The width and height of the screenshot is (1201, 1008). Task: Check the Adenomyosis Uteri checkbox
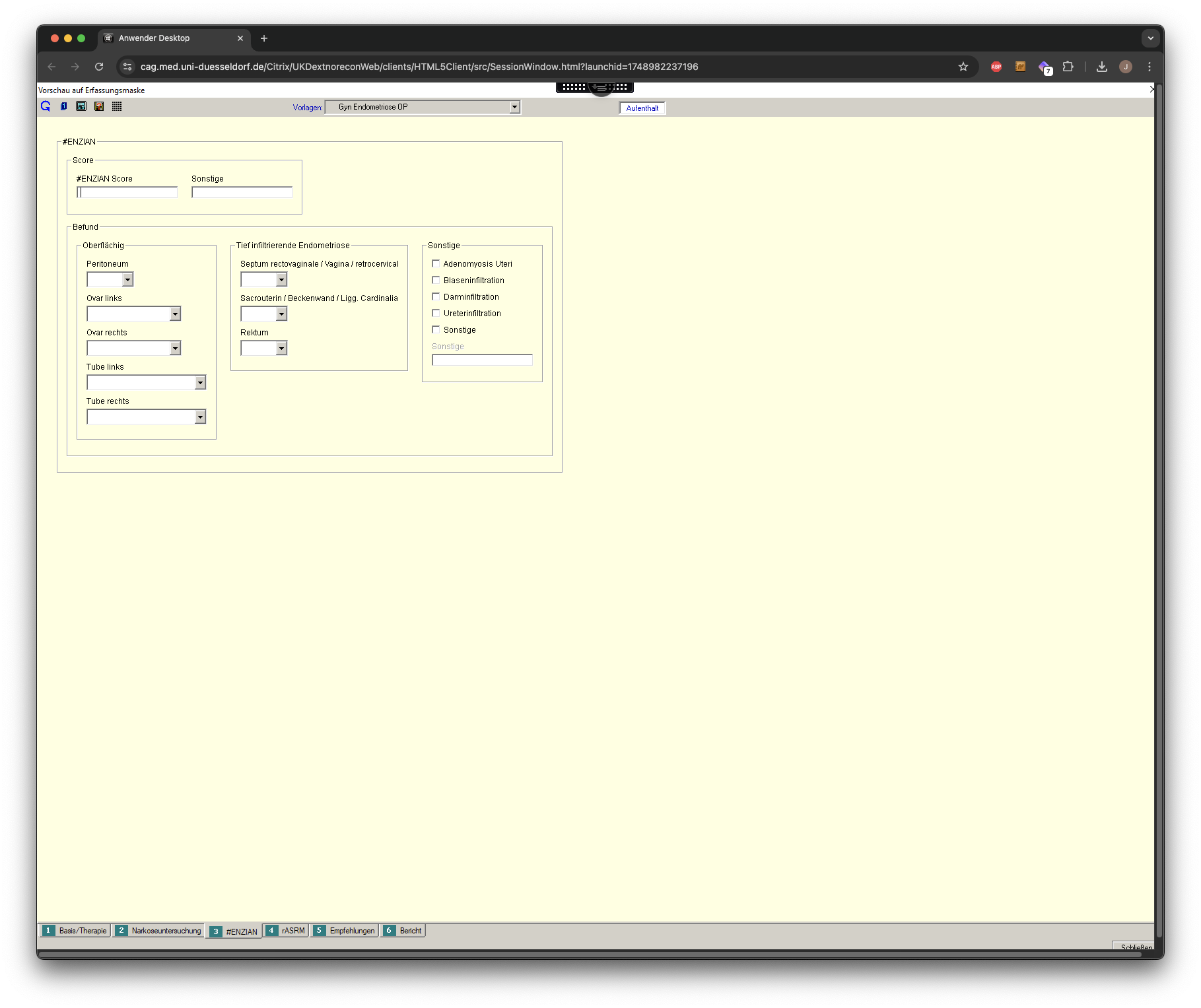tap(436, 263)
